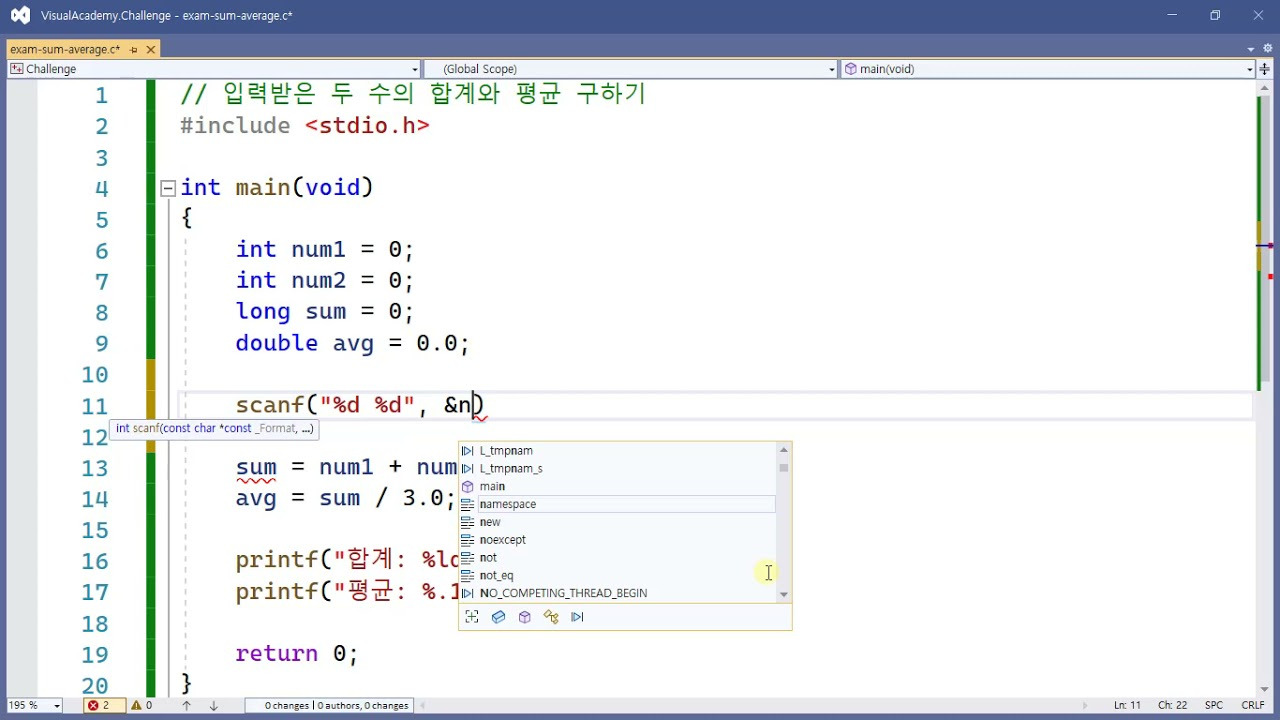The height and width of the screenshot is (720, 1280).
Task: Choose the 'not' keyword in IntelliSense
Action: pyautogui.click(x=488, y=558)
